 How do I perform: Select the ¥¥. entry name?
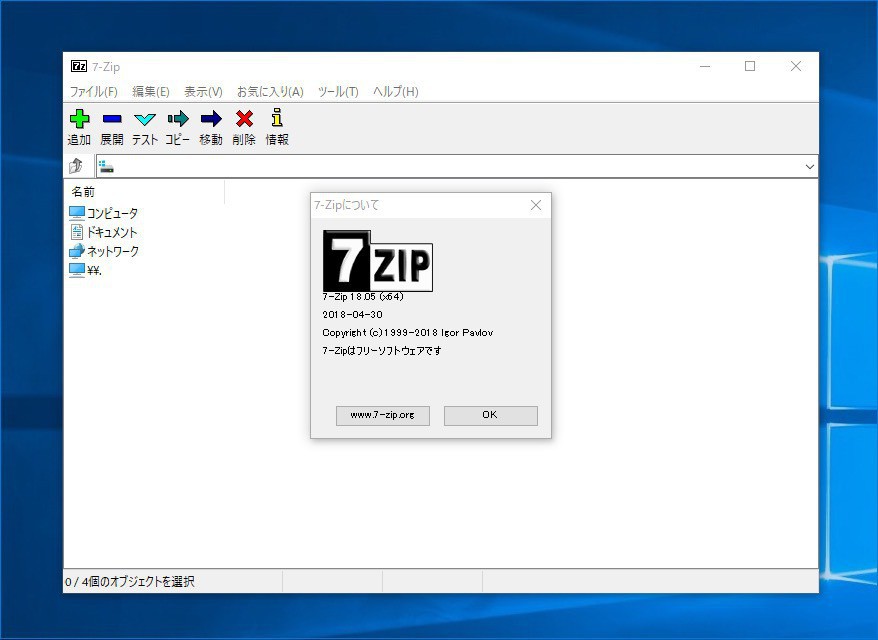click(94, 270)
